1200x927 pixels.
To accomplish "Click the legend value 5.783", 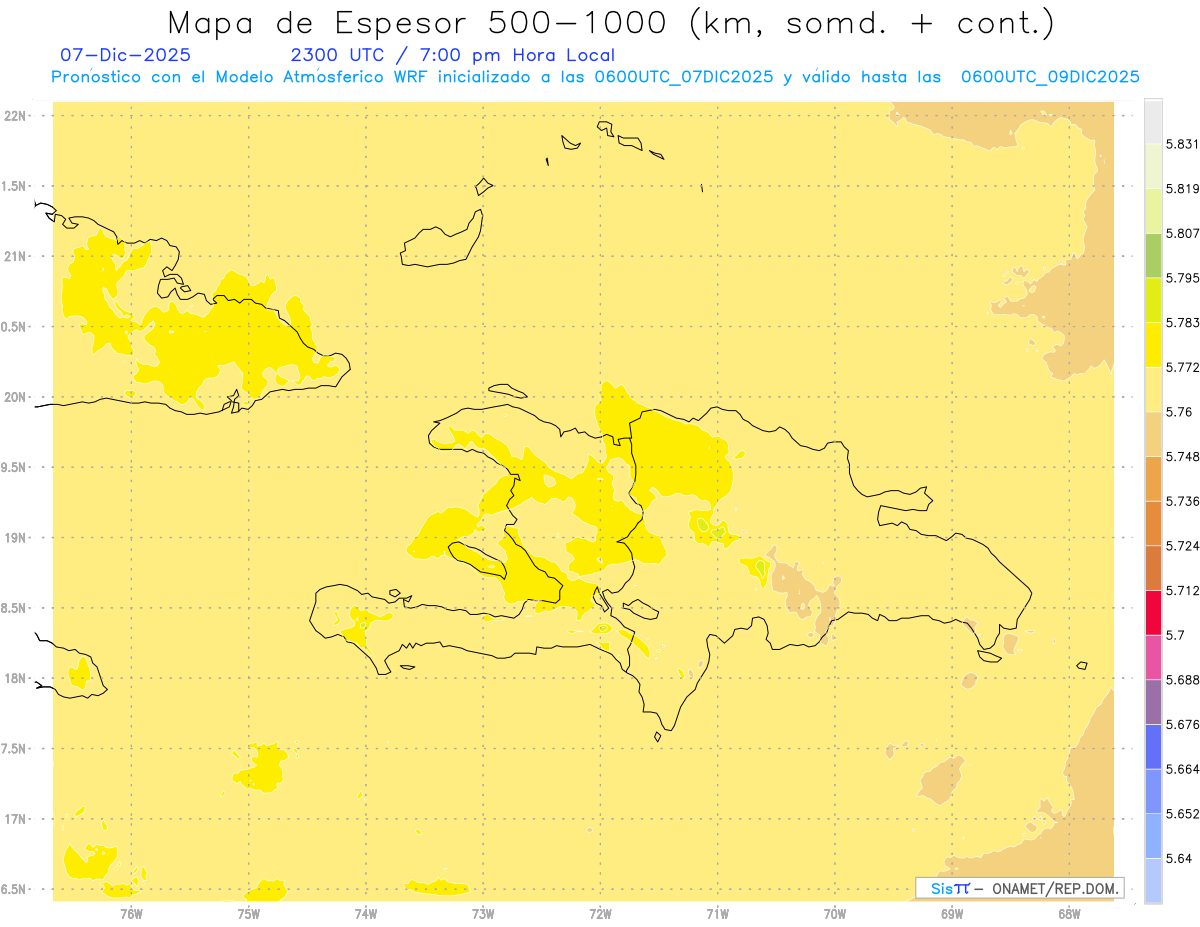I will (x=1183, y=322).
